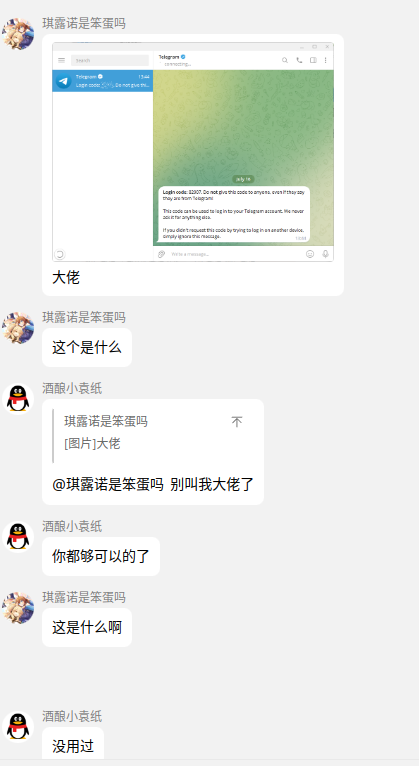Open anime avatar beside the Telegram image message
This screenshot has height=766, width=419.
point(18,34)
